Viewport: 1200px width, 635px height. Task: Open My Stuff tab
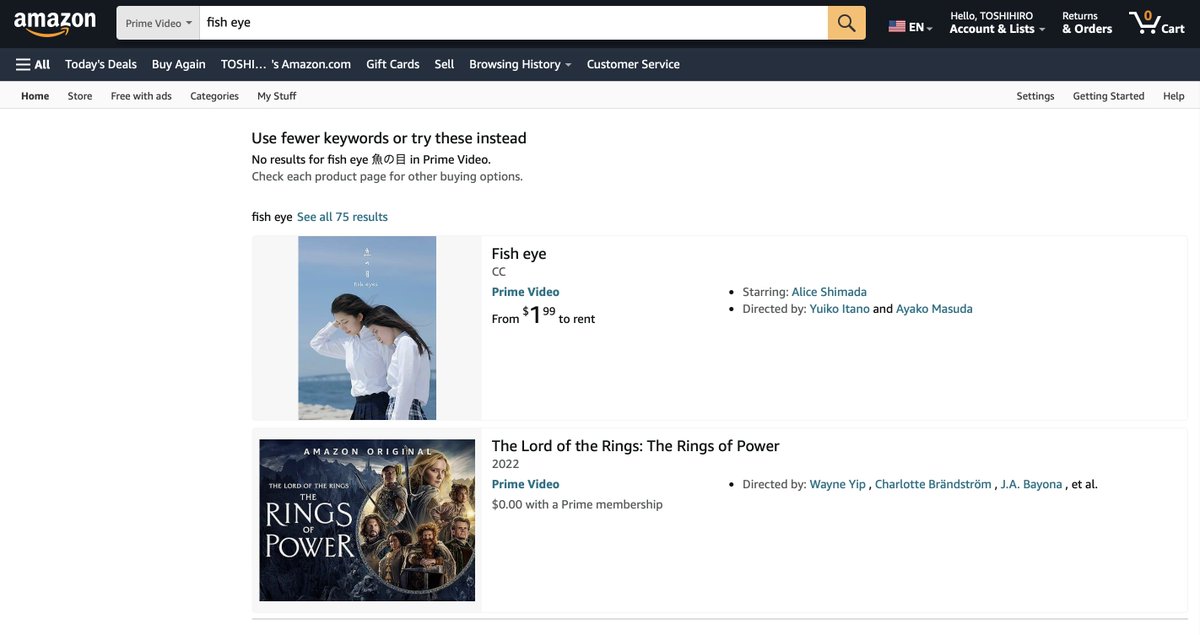pyautogui.click(x=277, y=96)
